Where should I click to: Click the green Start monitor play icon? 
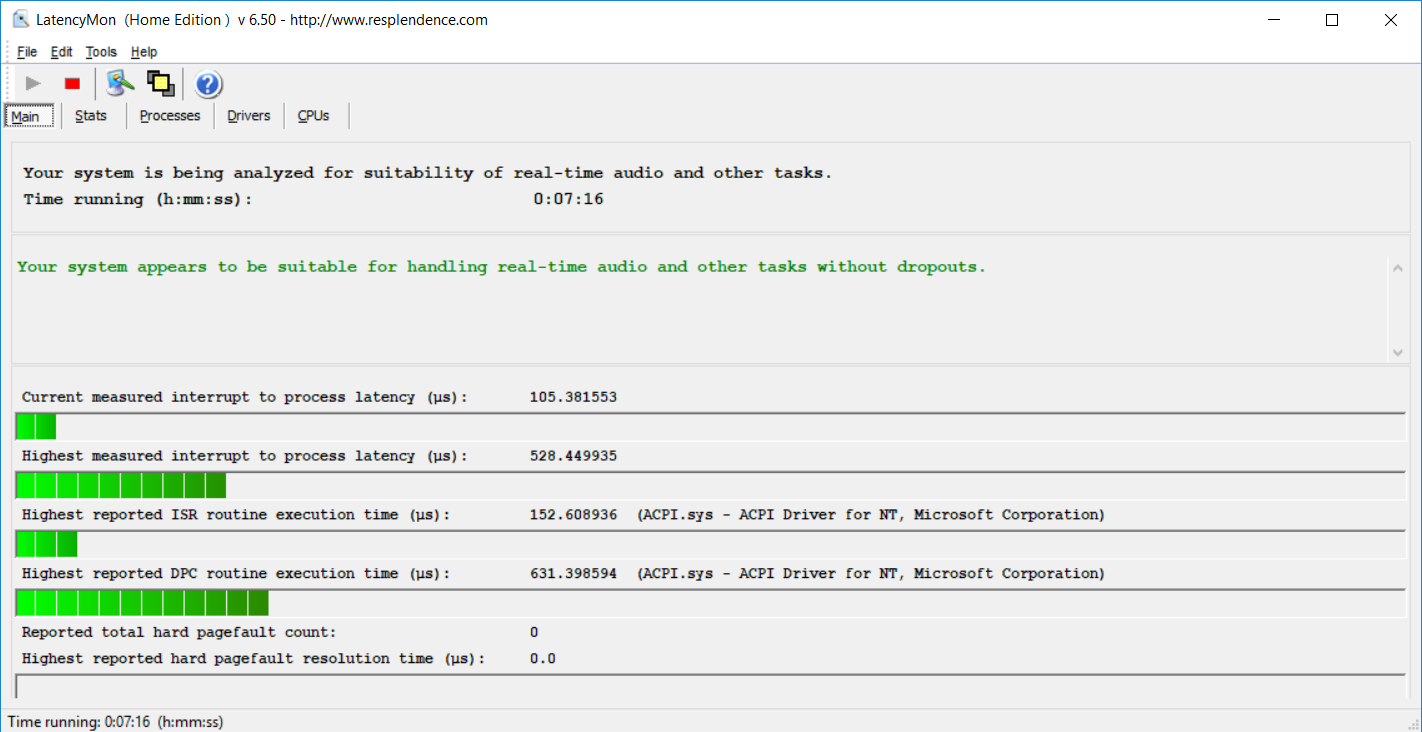click(x=33, y=84)
